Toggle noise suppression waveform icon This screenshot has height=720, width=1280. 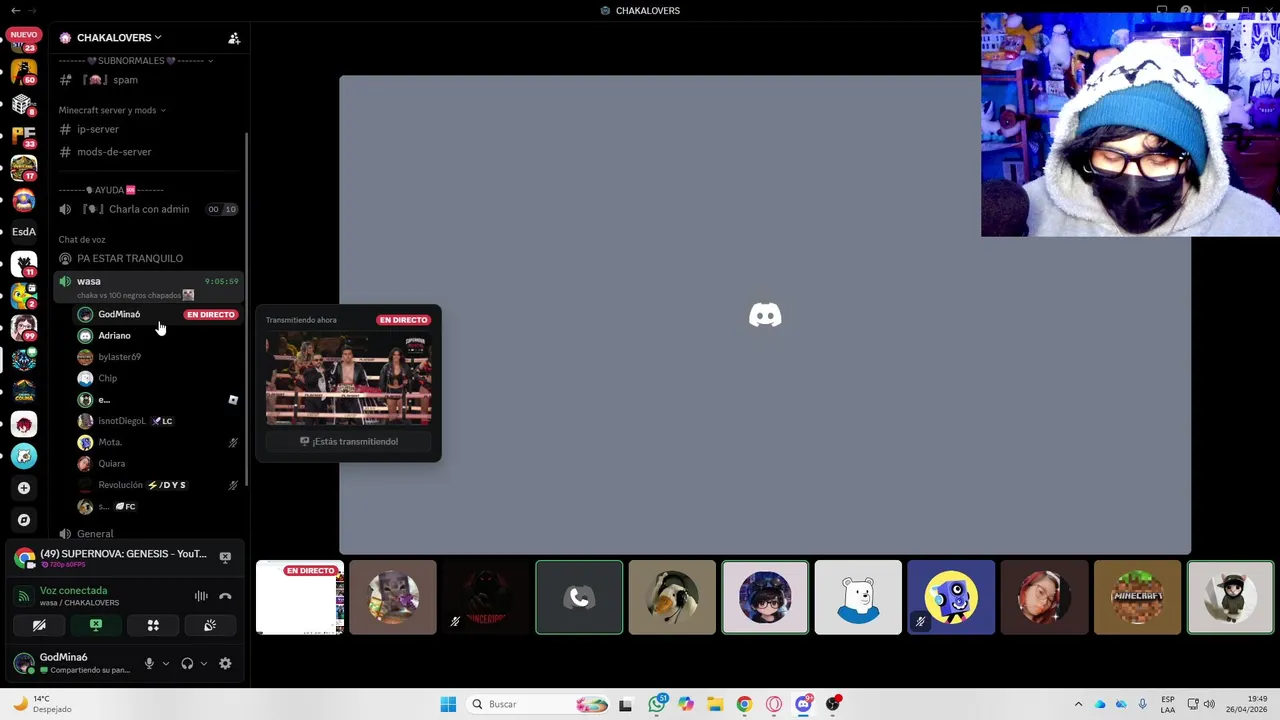201,596
